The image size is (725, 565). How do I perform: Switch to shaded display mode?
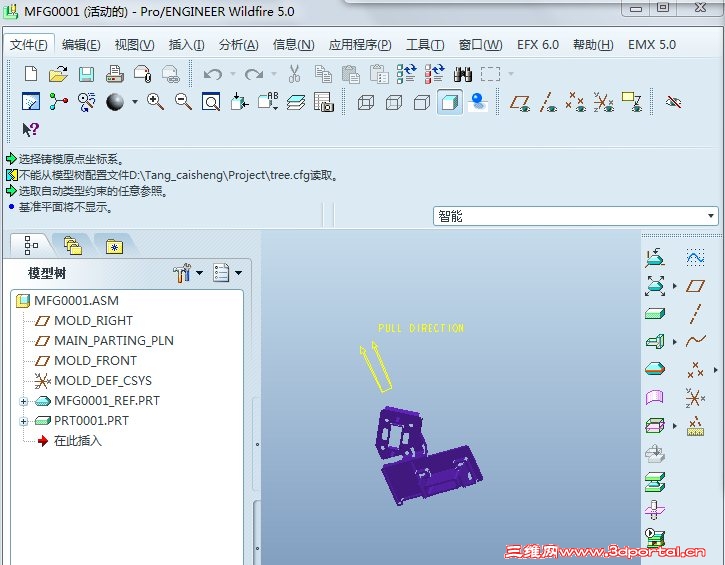[x=450, y=102]
